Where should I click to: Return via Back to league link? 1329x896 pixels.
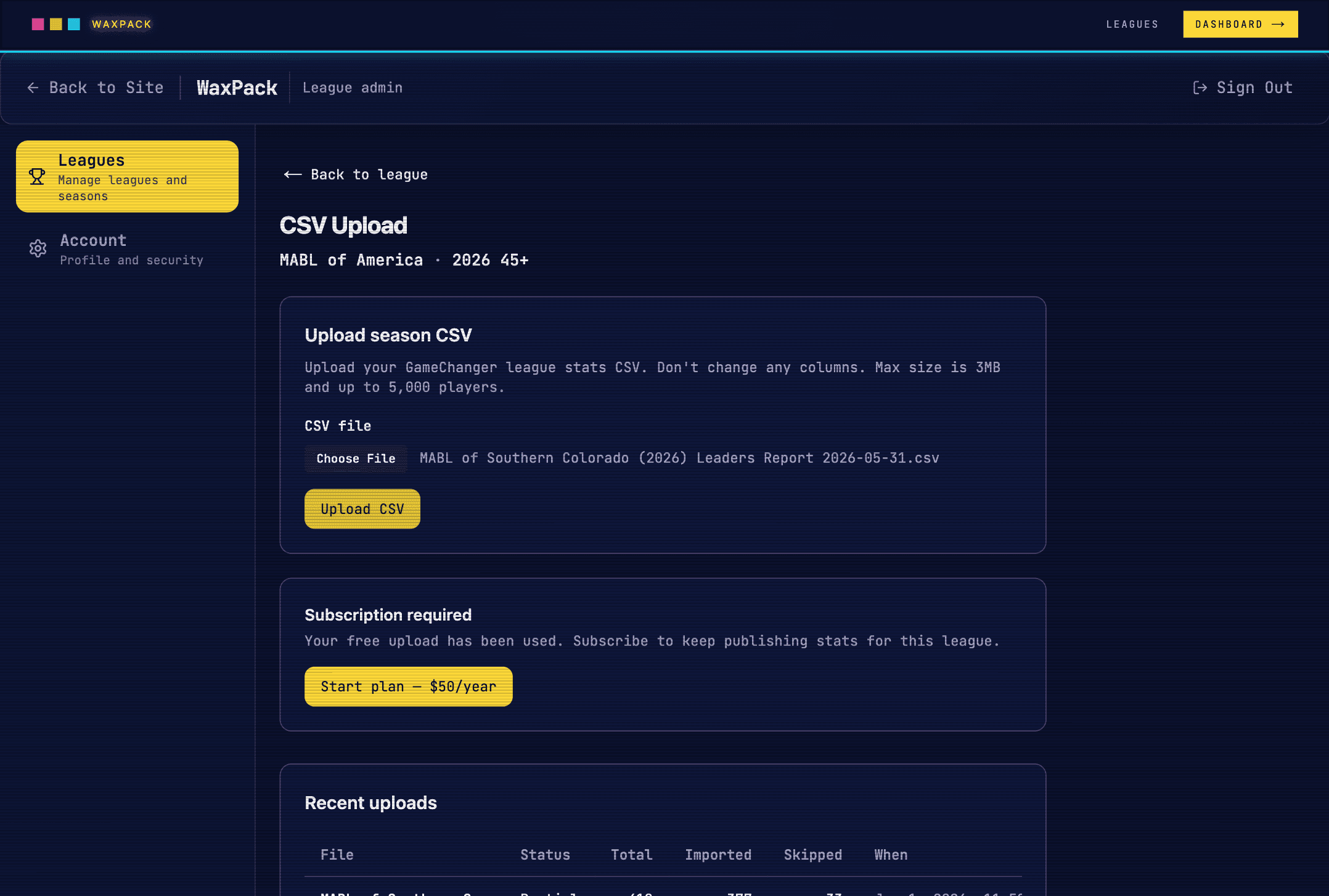[356, 174]
